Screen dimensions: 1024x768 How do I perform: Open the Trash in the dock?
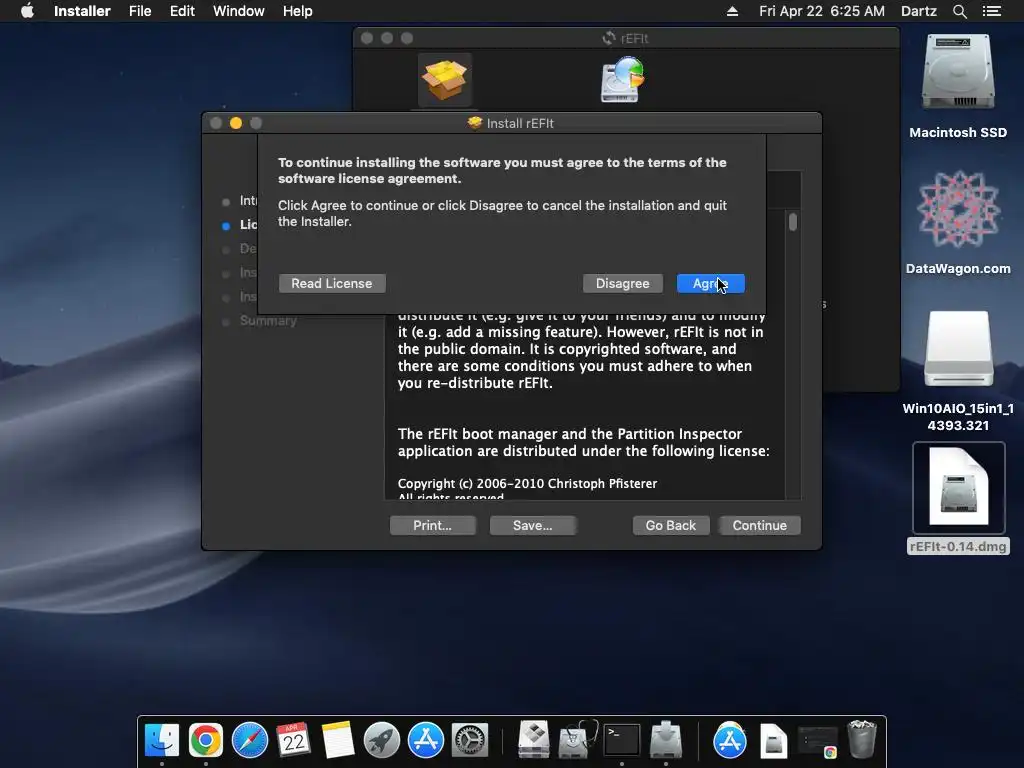(861, 741)
